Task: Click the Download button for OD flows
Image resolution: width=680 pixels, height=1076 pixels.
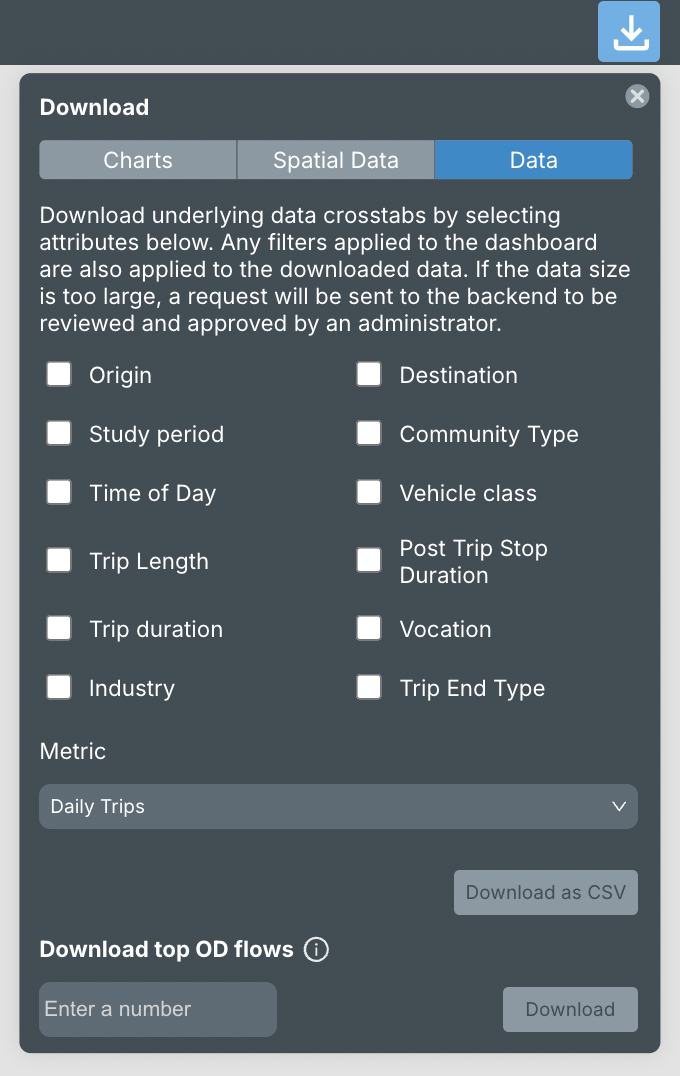Action: coord(570,1010)
